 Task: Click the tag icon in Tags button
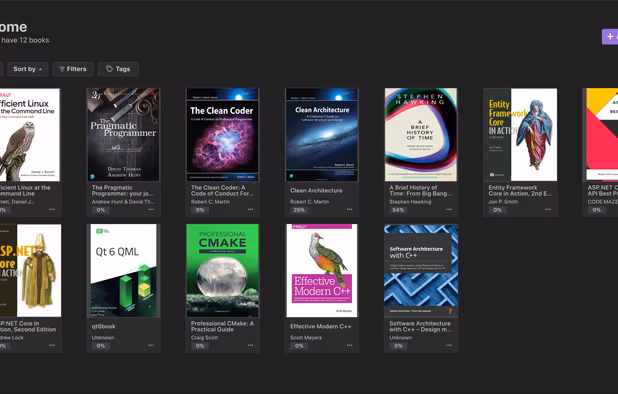click(110, 69)
